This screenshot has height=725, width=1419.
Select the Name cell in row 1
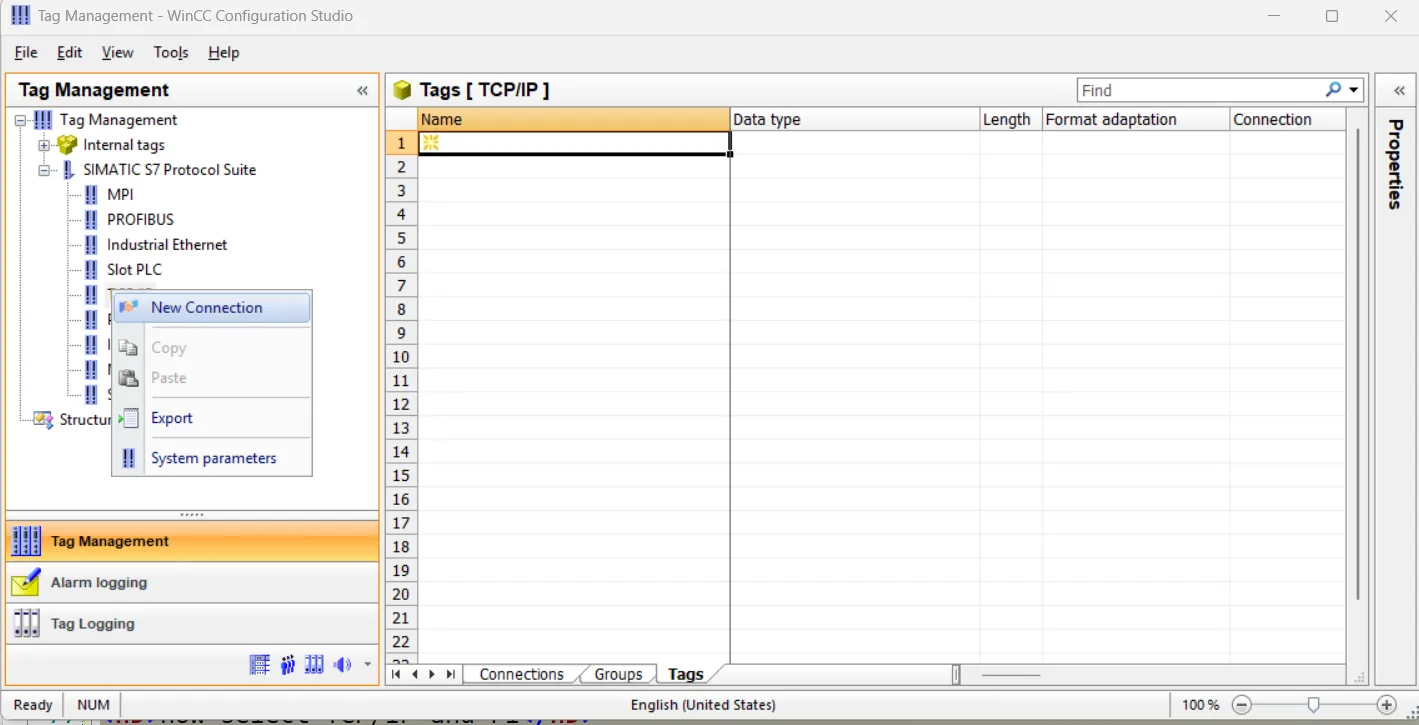point(574,143)
